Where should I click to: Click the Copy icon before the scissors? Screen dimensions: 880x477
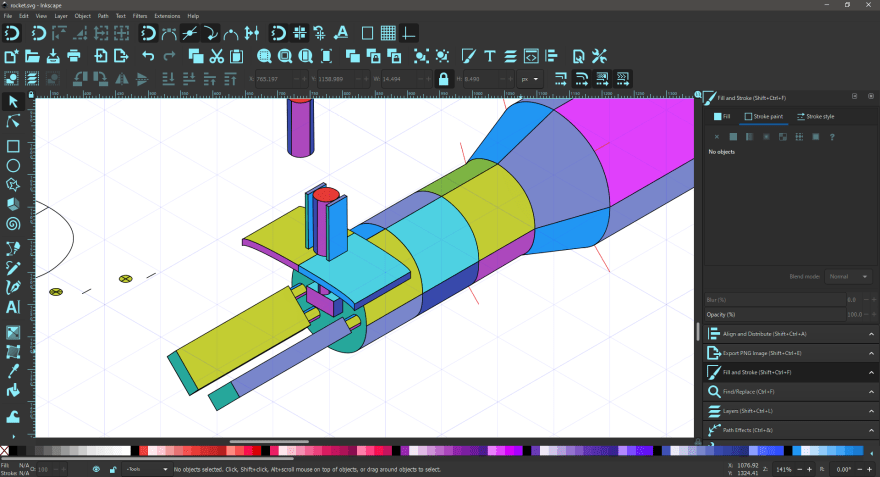(196, 56)
